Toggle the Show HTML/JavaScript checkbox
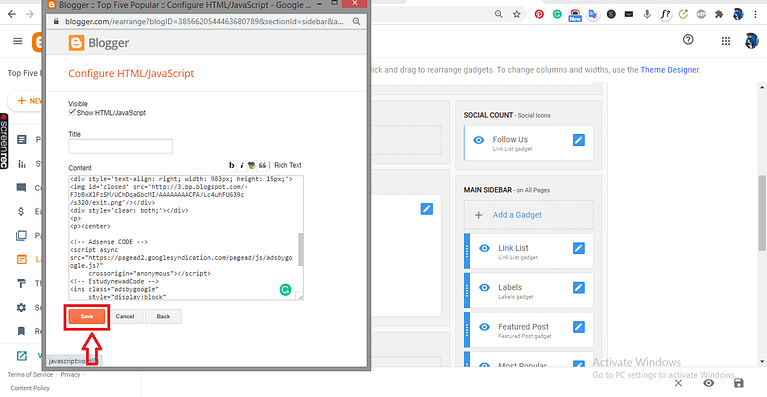This screenshot has height=397, width=767. point(71,112)
